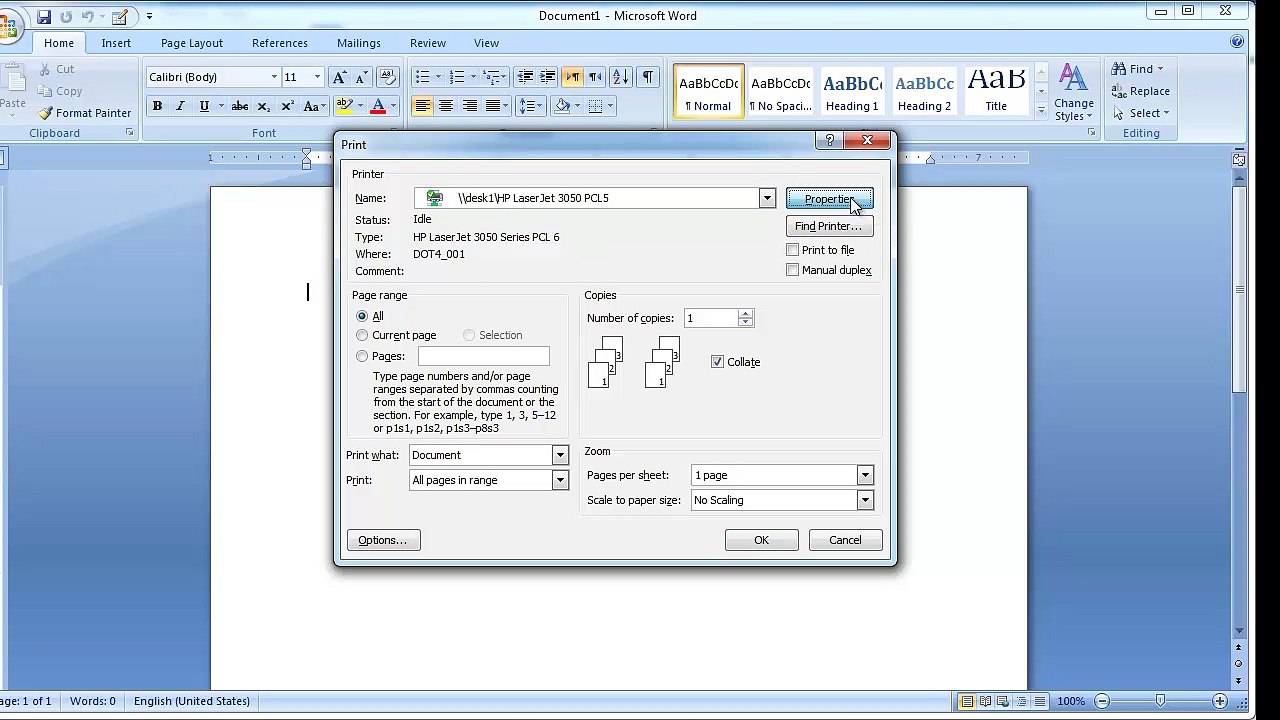This screenshot has width=1280, height=720.
Task: Click Increase Indent icon
Action: pyautogui.click(x=548, y=77)
